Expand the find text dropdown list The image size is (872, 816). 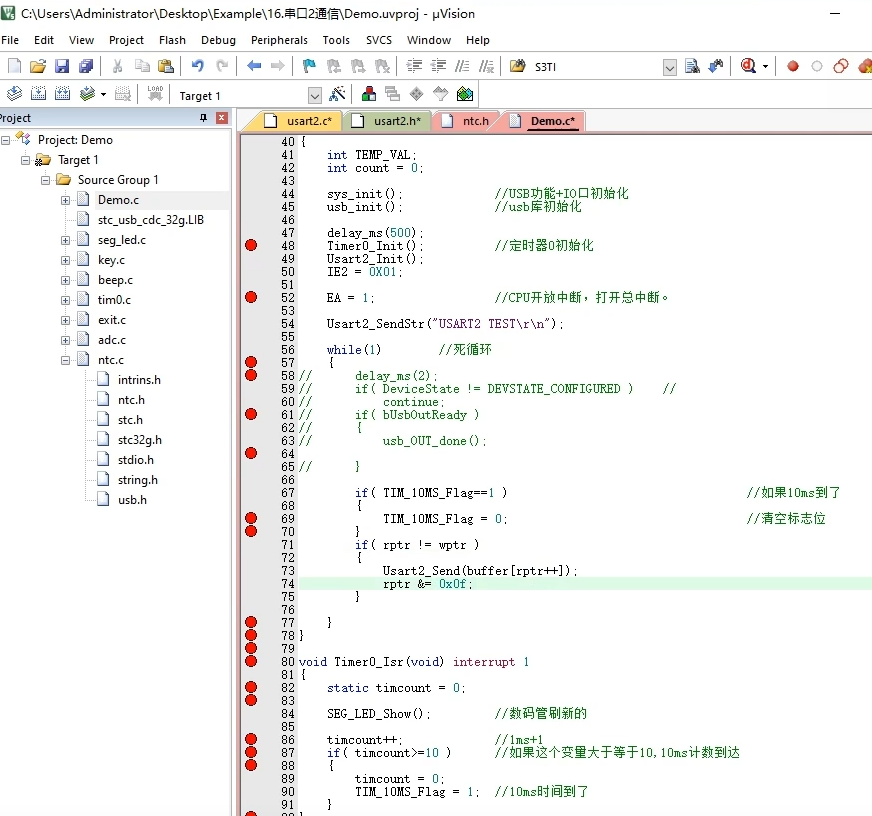tap(670, 67)
